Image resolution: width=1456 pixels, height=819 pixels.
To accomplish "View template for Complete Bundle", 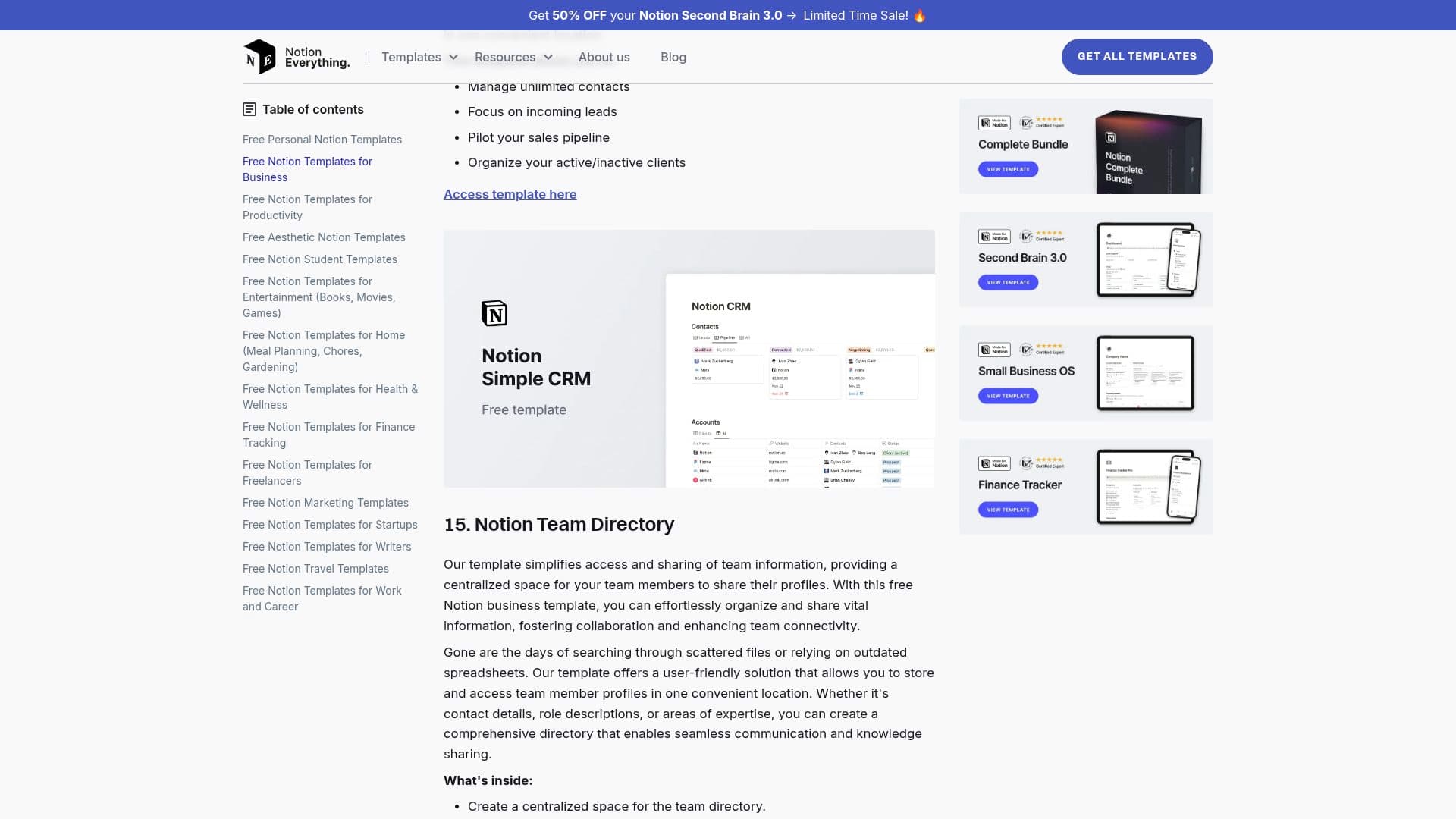I will tap(1008, 169).
